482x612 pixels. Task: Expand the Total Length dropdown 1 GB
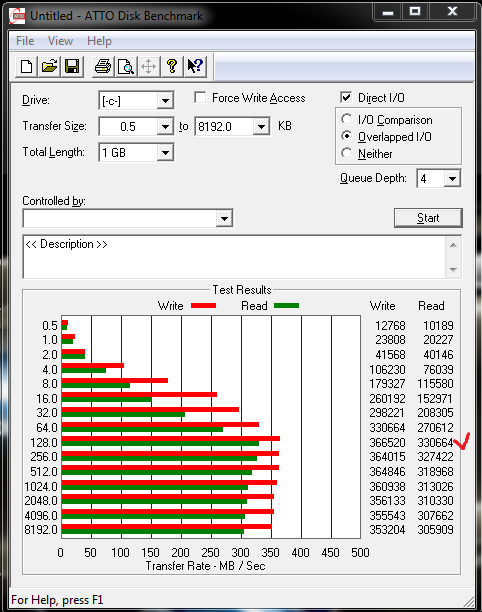[165, 152]
